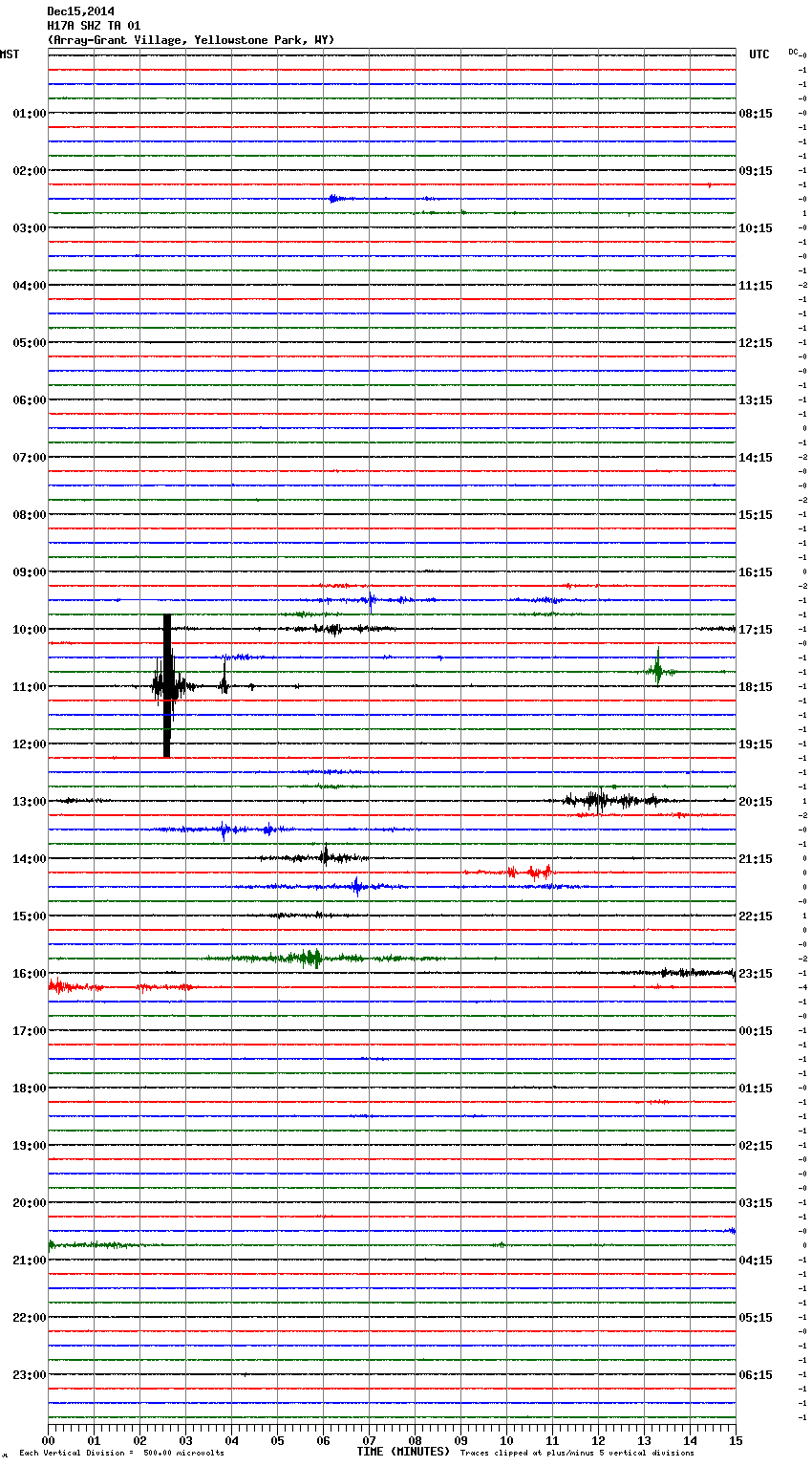812x1466 pixels.
Task: Click the Array-Grant Village, Yellowstone Park location title
Action: pyautogui.click(x=191, y=40)
